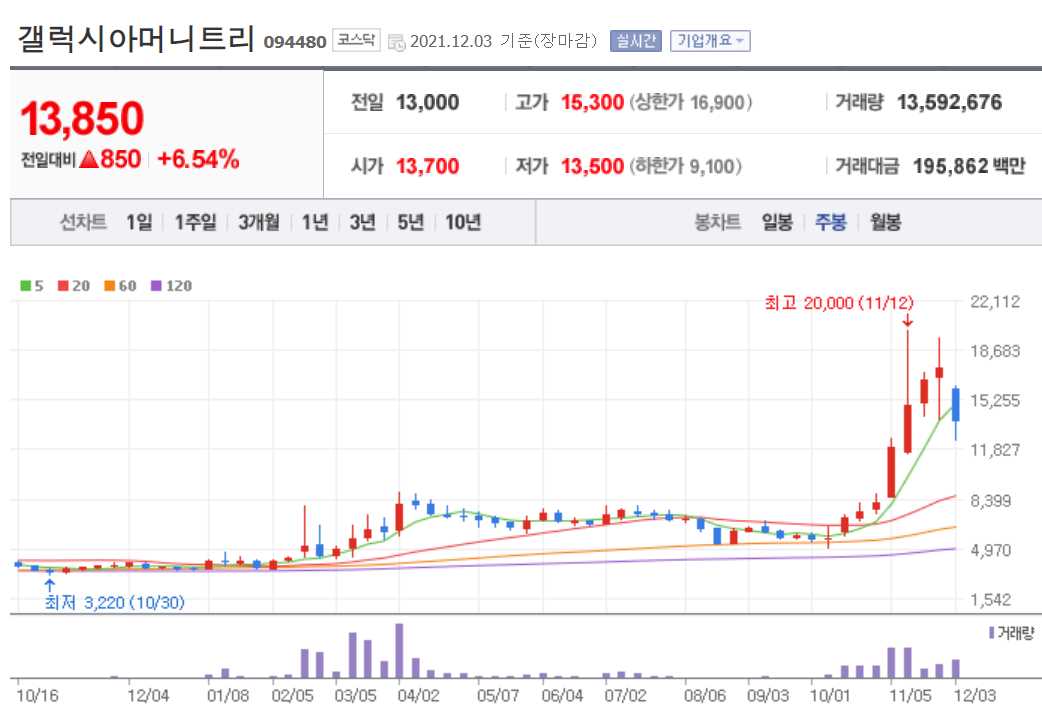Click the 07/02 x-axis date label

coord(625,696)
